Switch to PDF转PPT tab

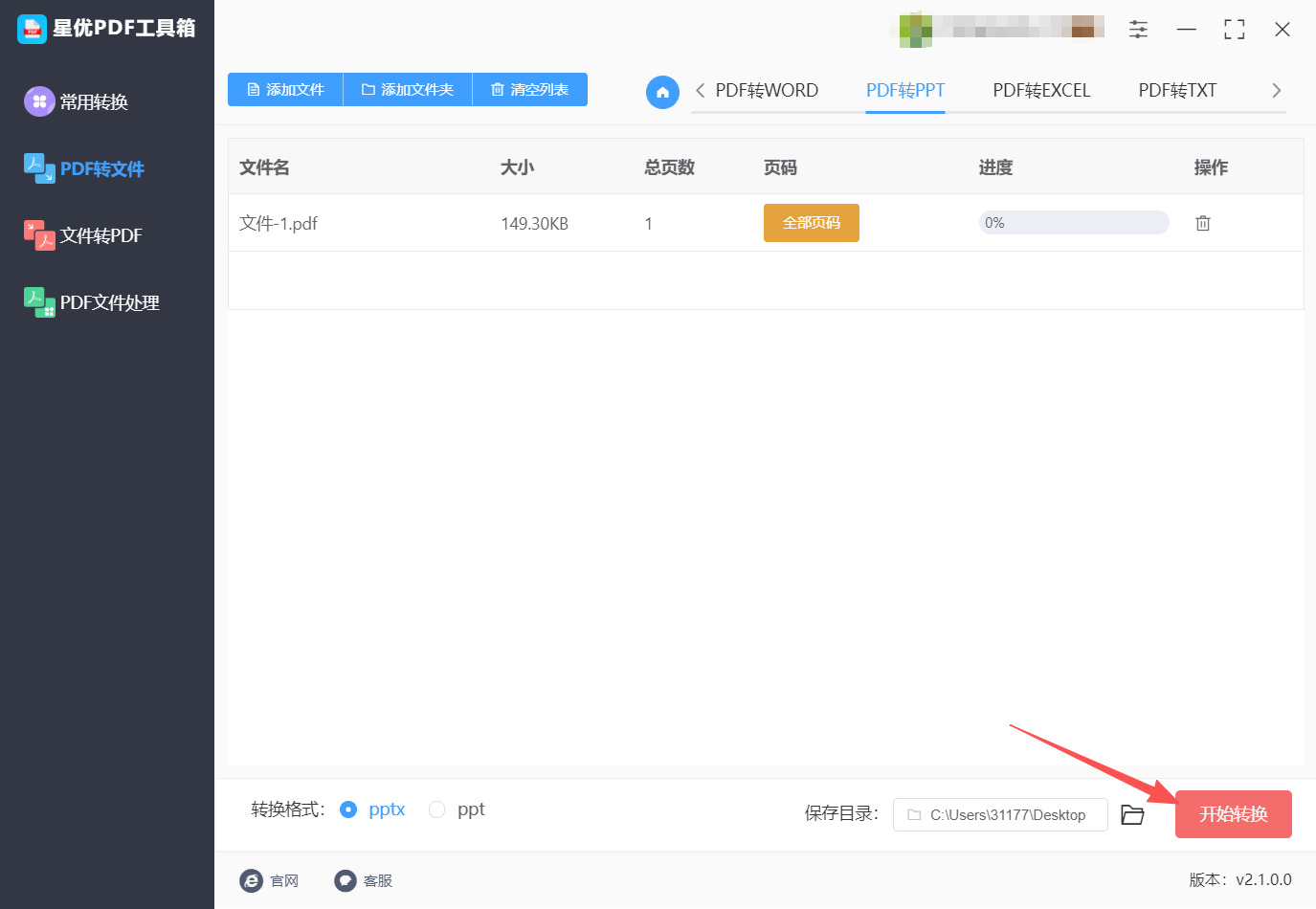(905, 91)
